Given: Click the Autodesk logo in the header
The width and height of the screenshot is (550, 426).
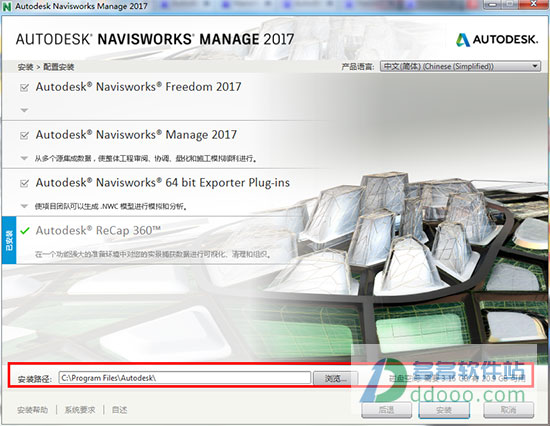Looking at the screenshot, I should (497, 40).
